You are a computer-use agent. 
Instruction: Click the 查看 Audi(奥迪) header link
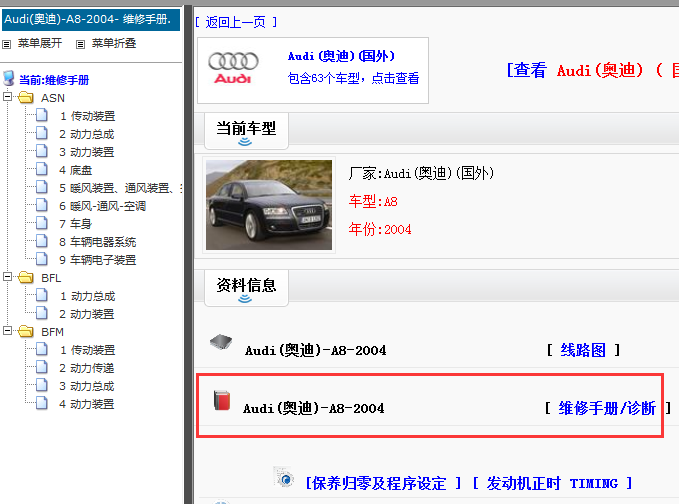click(592, 70)
